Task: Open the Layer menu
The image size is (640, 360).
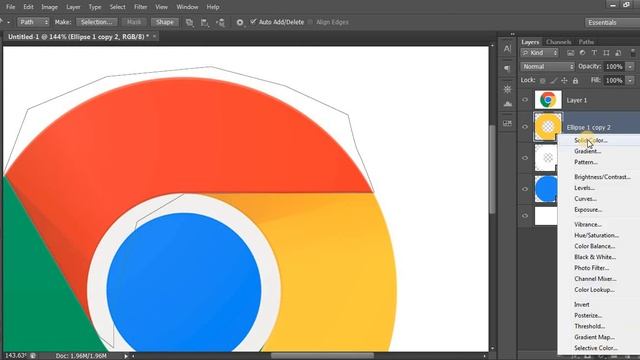Action: pos(73,7)
